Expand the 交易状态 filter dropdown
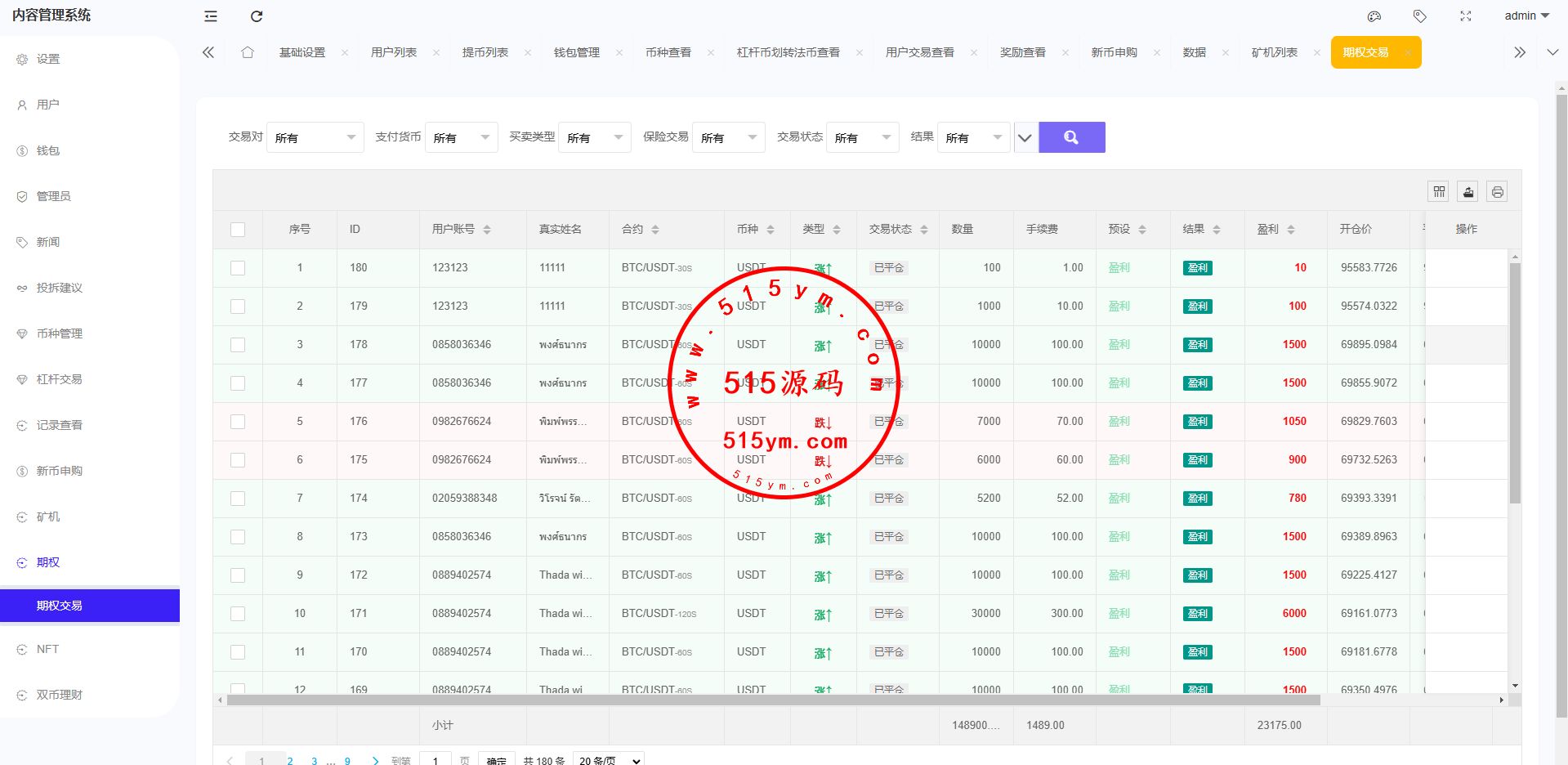The width and height of the screenshot is (1568, 765). click(x=862, y=137)
